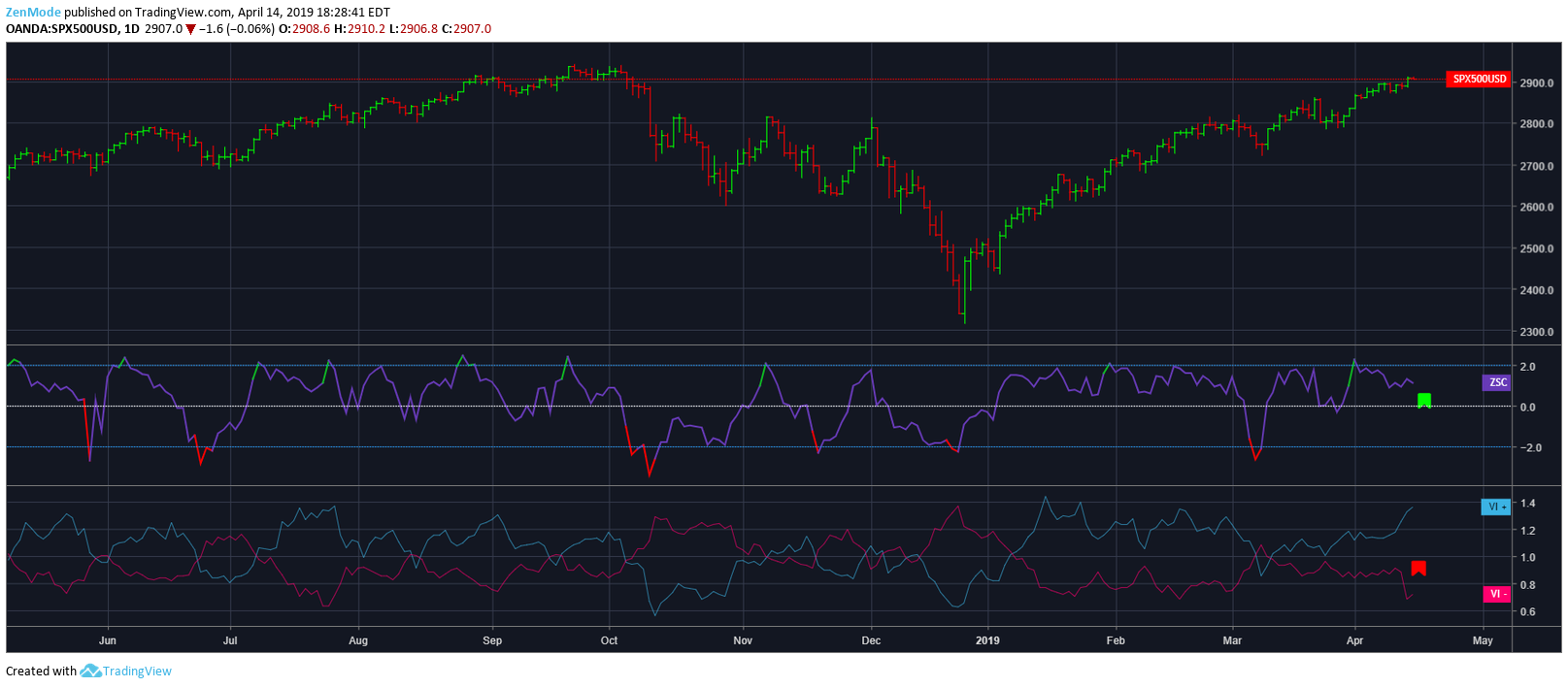
Task: Click the low value L:2906.8
Action: click(x=414, y=29)
